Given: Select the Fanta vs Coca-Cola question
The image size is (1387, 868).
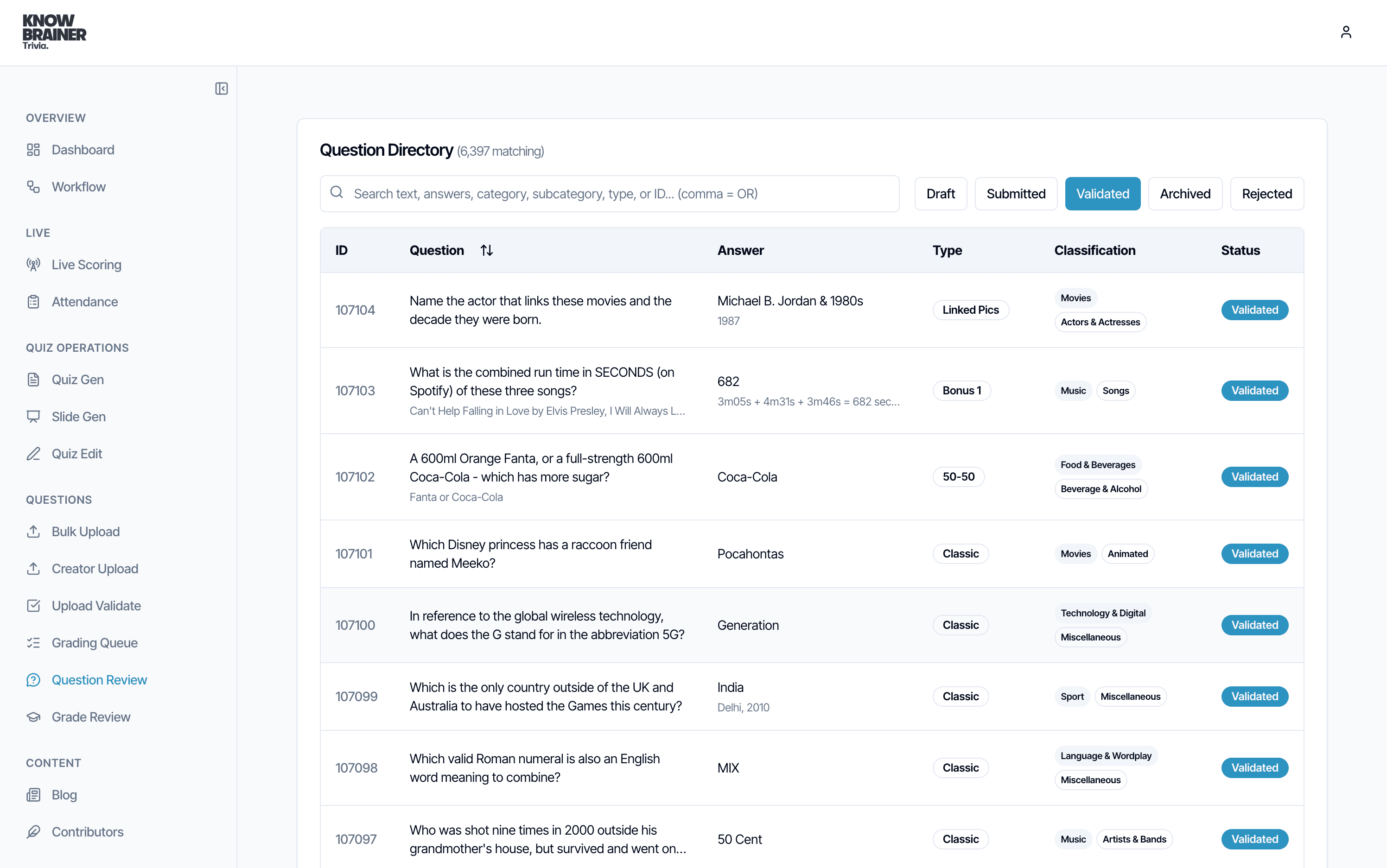Looking at the screenshot, I should tap(812, 476).
